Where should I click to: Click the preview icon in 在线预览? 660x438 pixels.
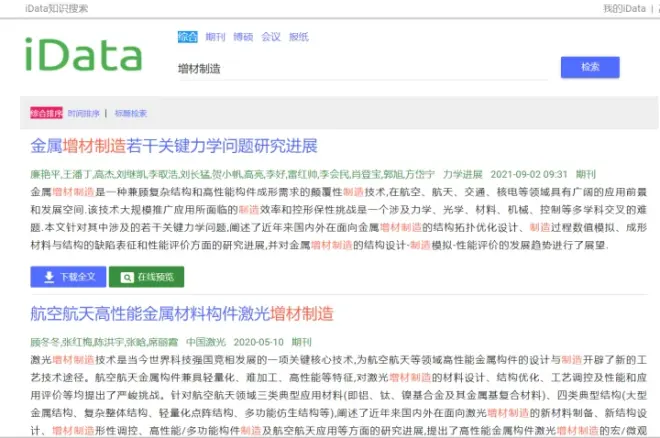click(x=126, y=277)
